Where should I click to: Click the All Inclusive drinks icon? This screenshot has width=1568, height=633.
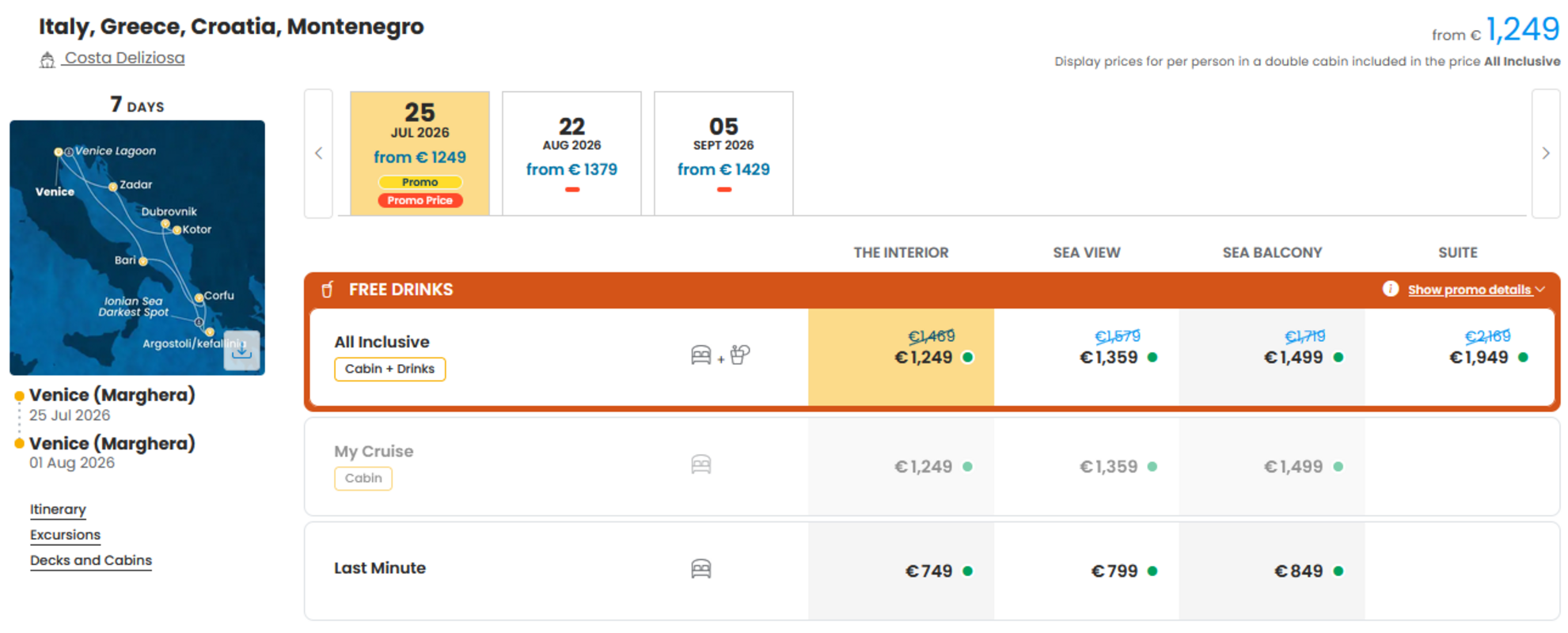[x=740, y=354]
